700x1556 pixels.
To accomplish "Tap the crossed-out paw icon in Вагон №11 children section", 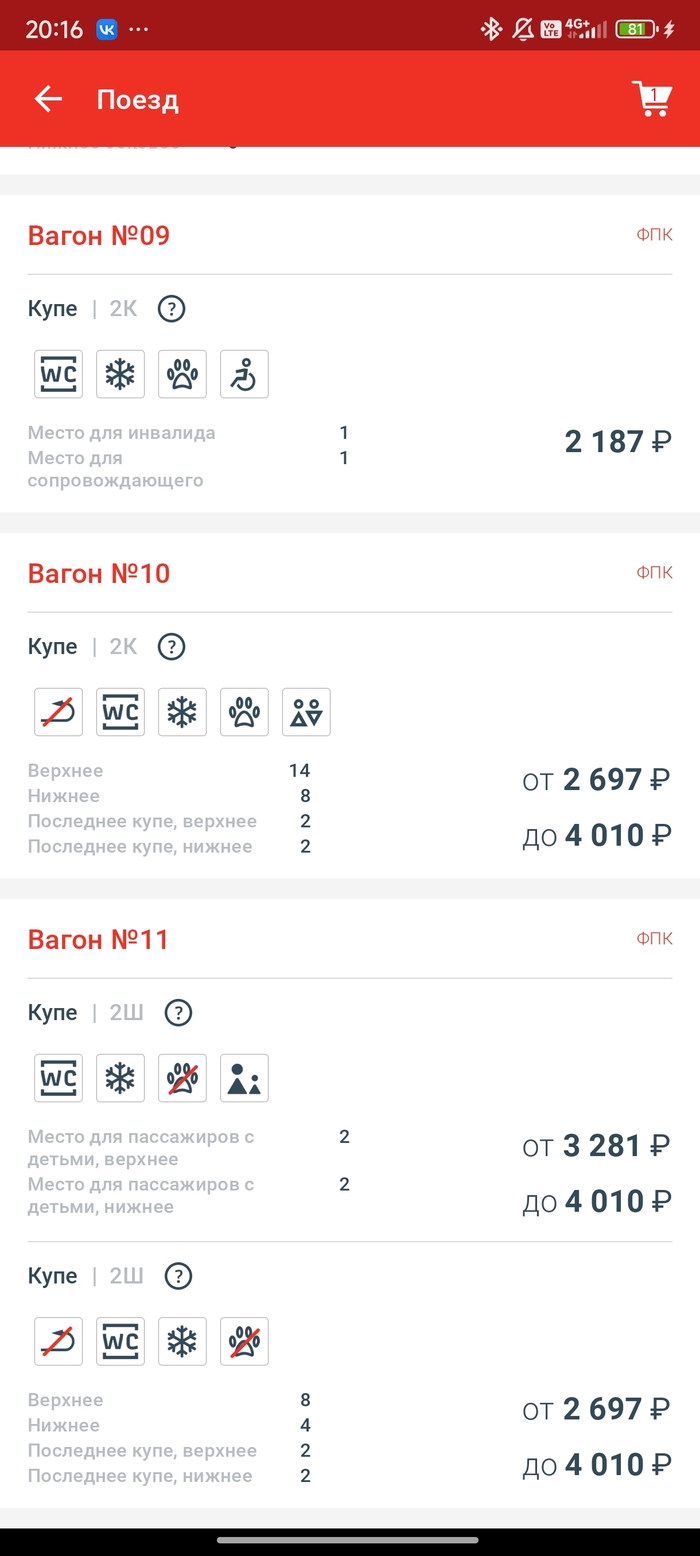I will tap(182, 1078).
